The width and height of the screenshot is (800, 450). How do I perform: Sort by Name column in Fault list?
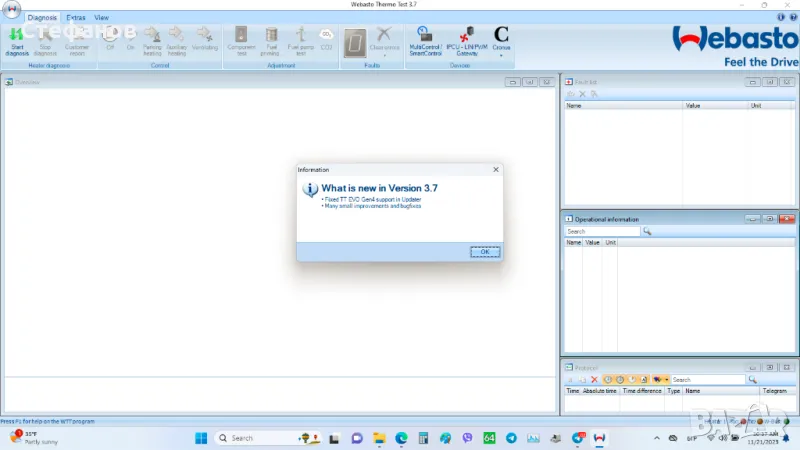pos(623,106)
